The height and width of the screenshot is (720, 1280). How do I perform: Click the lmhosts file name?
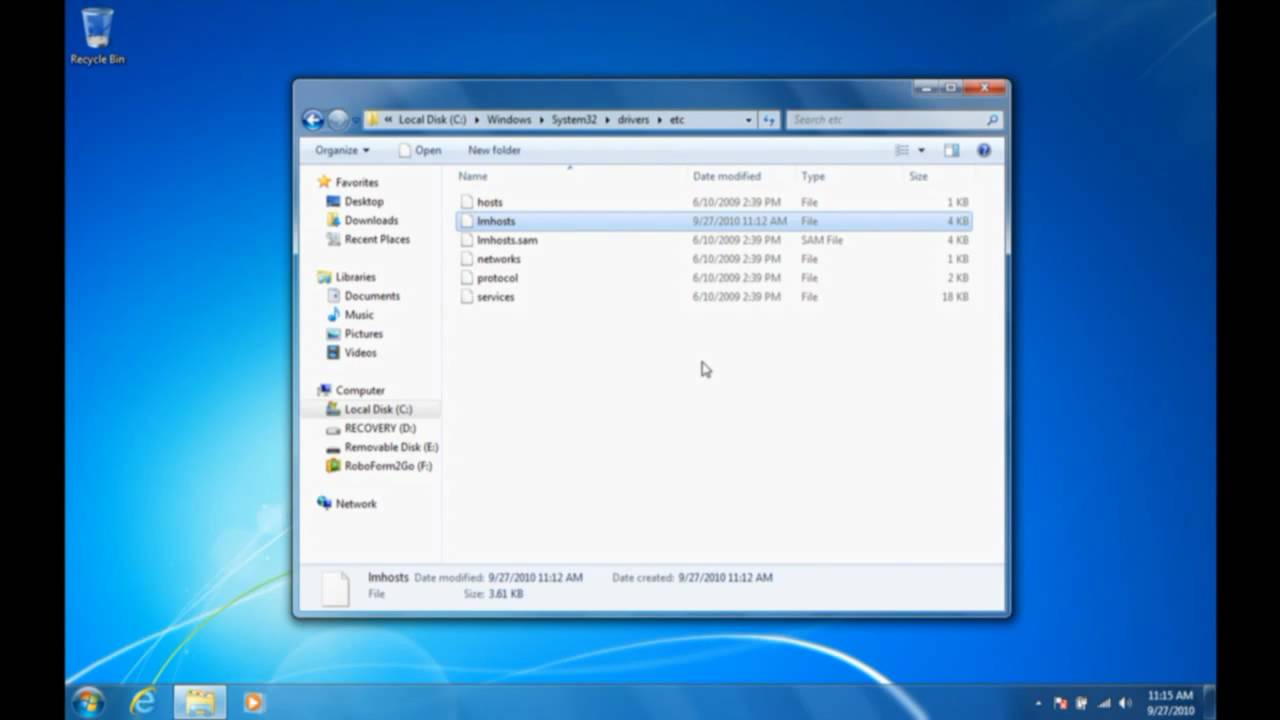(x=496, y=221)
